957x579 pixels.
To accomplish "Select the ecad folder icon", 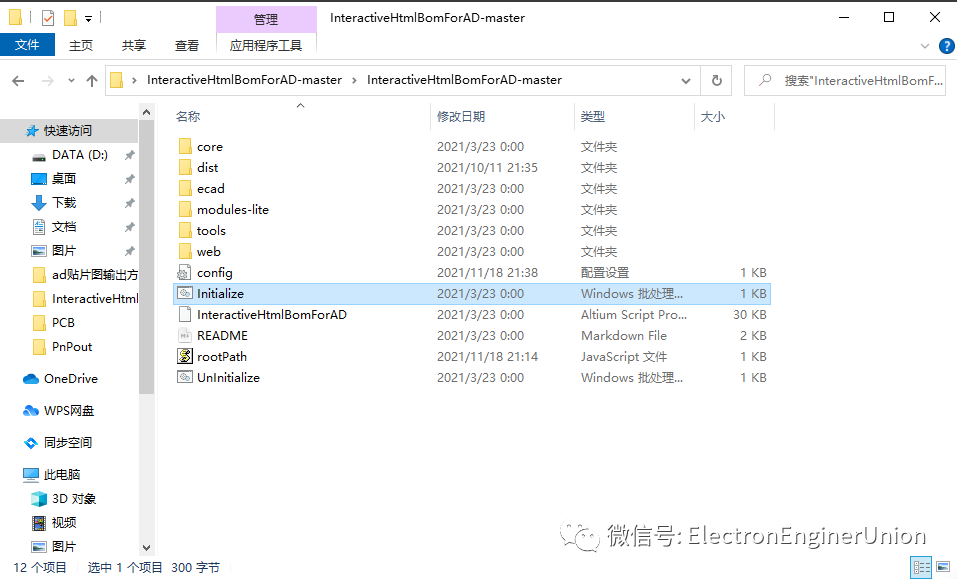I will [x=185, y=189].
